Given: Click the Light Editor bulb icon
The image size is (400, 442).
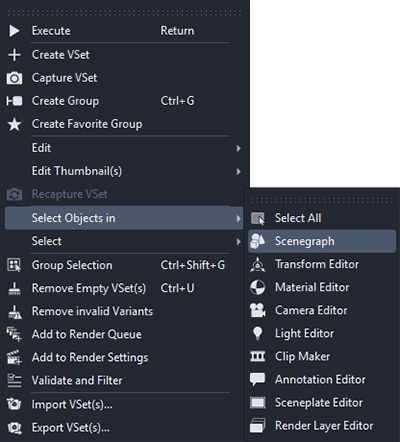Looking at the screenshot, I should click(258, 334).
